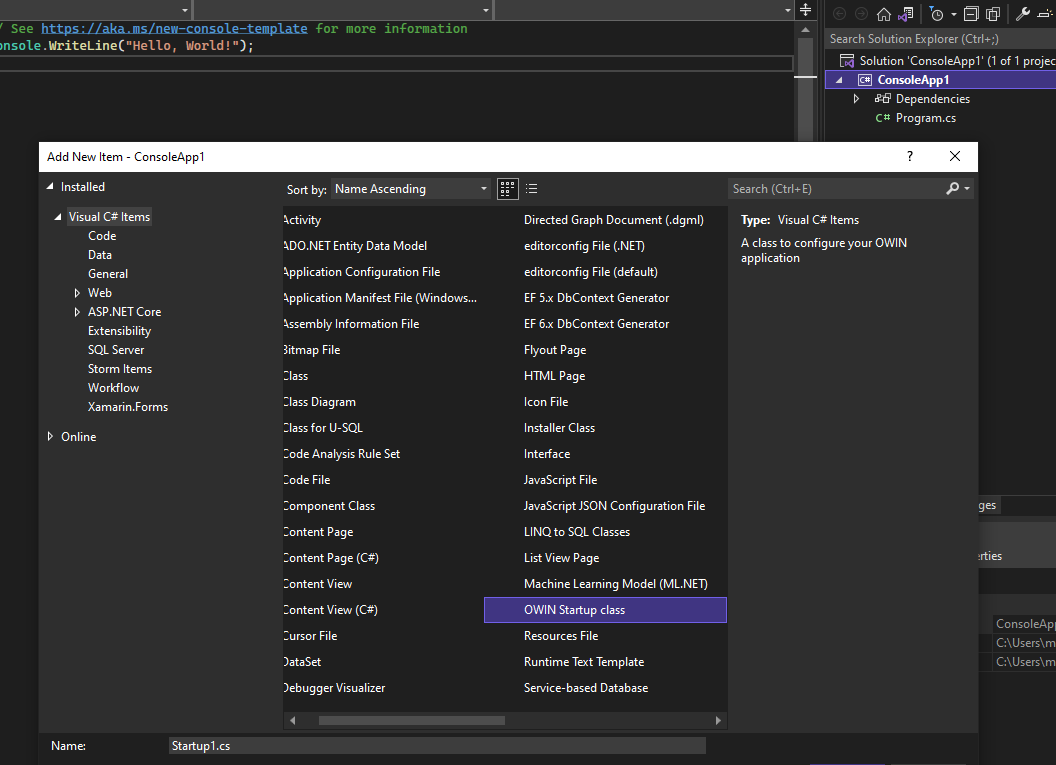Collapse the Visual C# Items node
The height and width of the screenshot is (765, 1056).
[58, 217]
